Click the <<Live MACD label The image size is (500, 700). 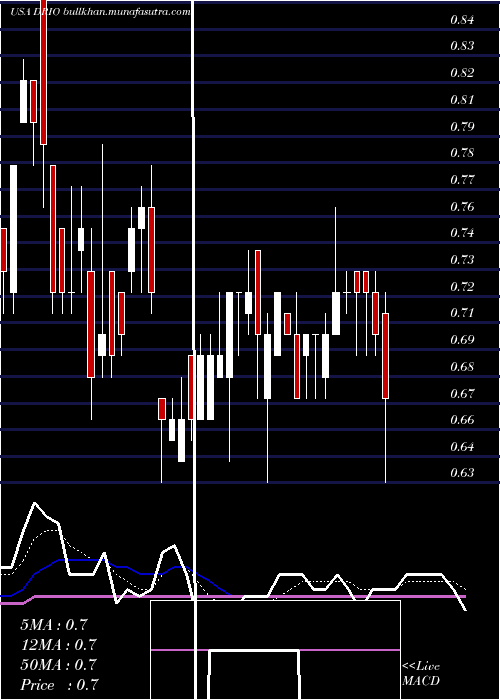point(421,674)
